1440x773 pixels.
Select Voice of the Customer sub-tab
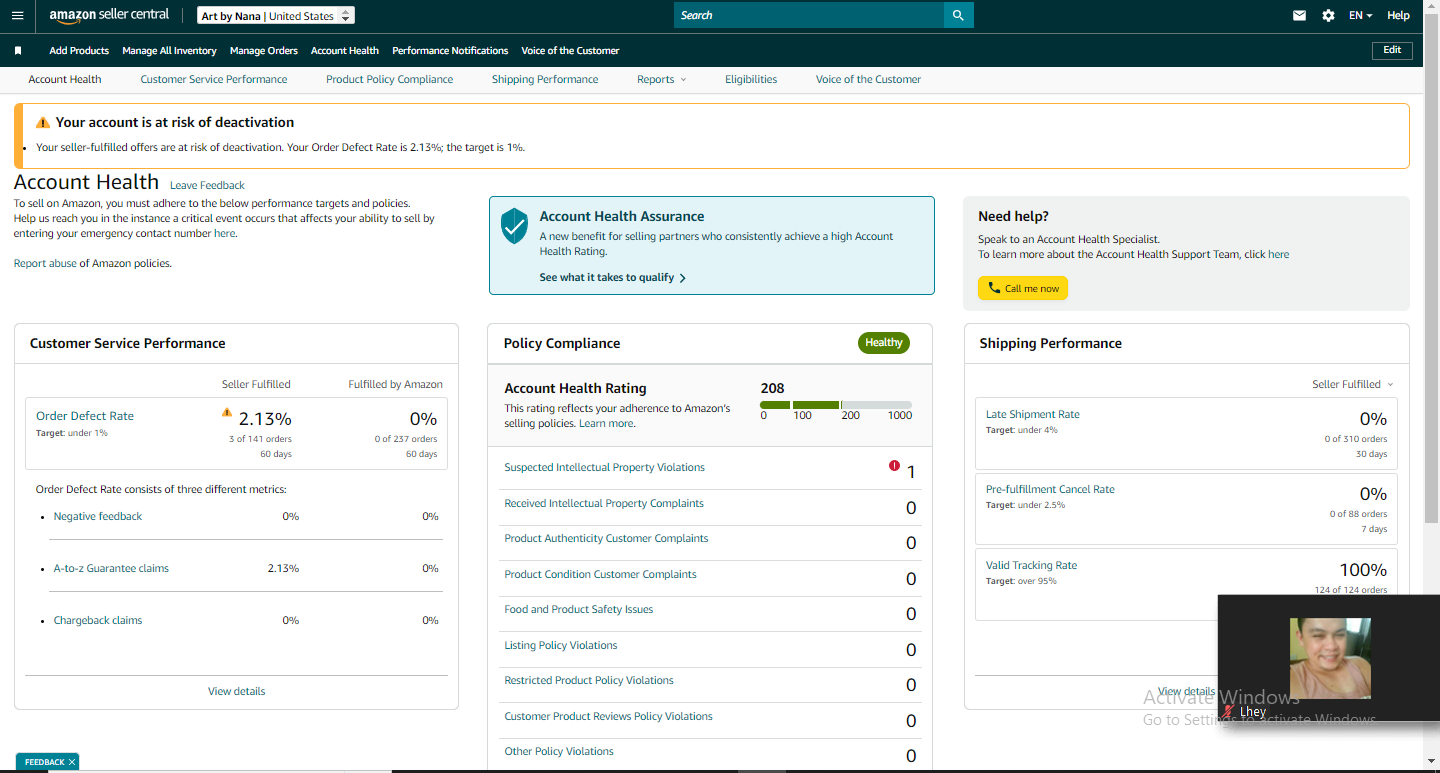(x=868, y=79)
